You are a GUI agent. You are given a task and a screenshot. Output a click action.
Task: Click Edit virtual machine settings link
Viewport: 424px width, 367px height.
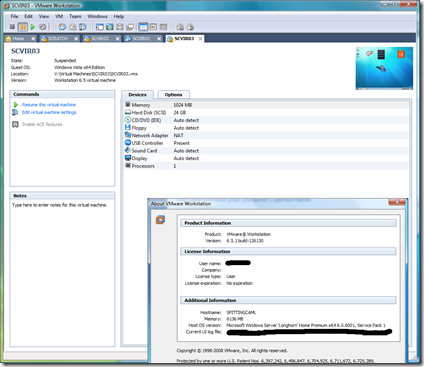coord(49,112)
